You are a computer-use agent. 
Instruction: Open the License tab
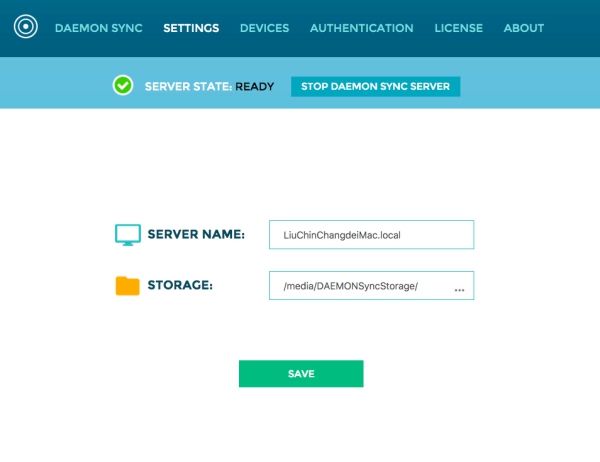(458, 28)
